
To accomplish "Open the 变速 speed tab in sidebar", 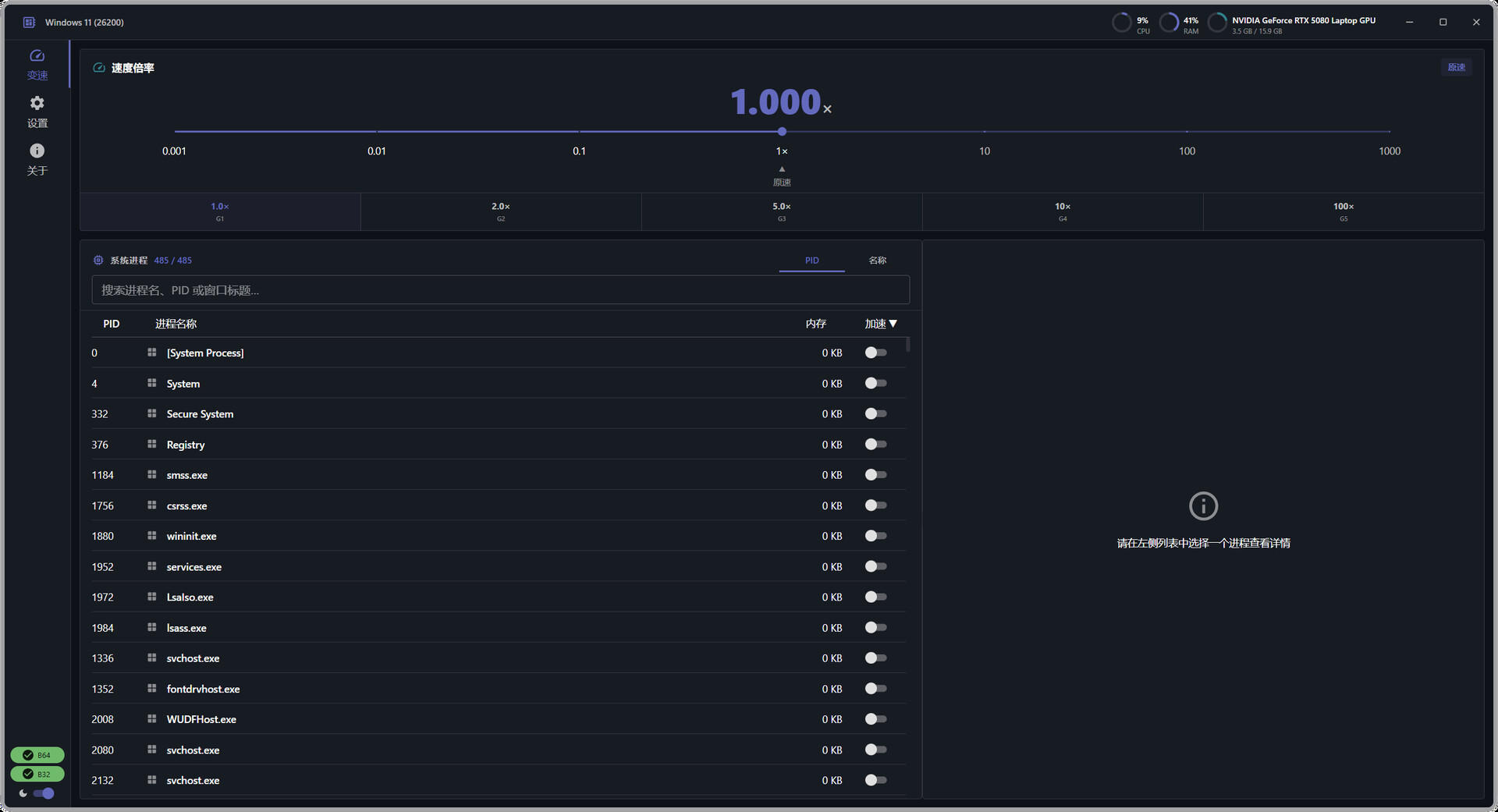I will click(x=37, y=64).
